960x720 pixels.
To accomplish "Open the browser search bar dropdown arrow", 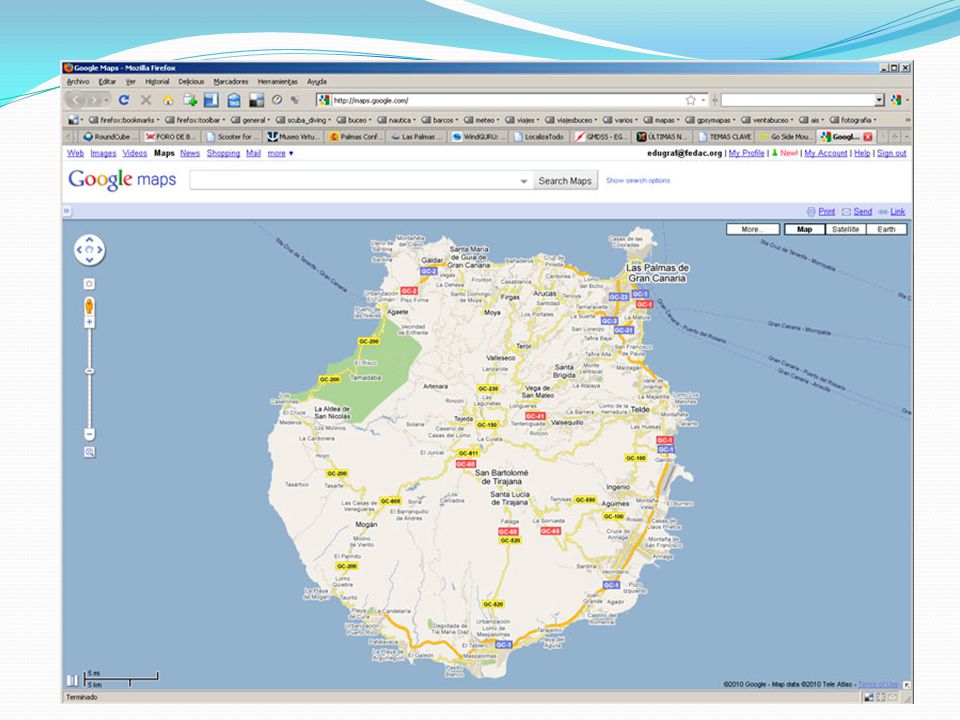I will coord(880,100).
